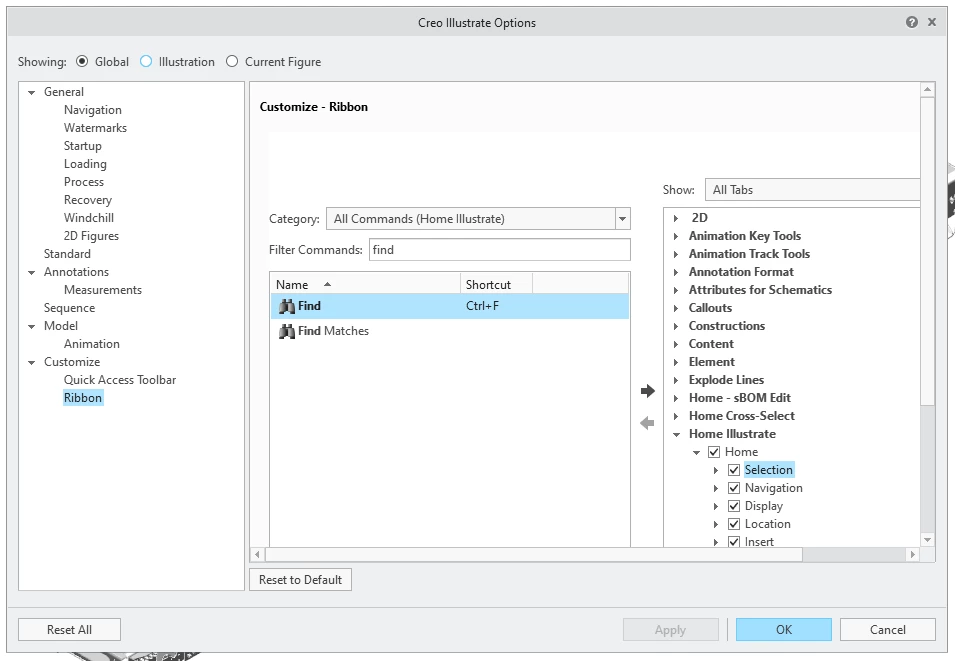Collapse the Annotations tree node
The image size is (955, 661).
point(32,272)
